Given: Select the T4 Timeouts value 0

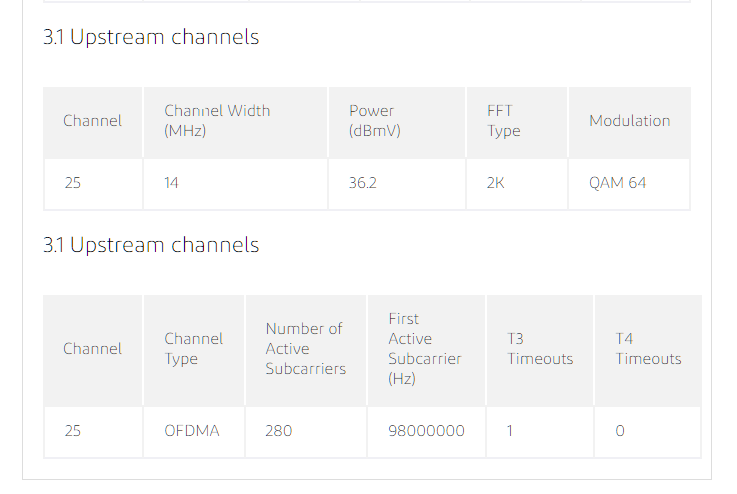Looking at the screenshot, I should pyautogui.click(x=620, y=431).
